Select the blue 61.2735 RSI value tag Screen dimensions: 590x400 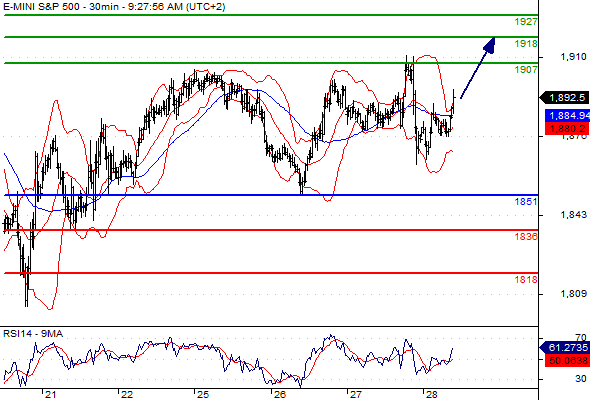click(x=565, y=348)
